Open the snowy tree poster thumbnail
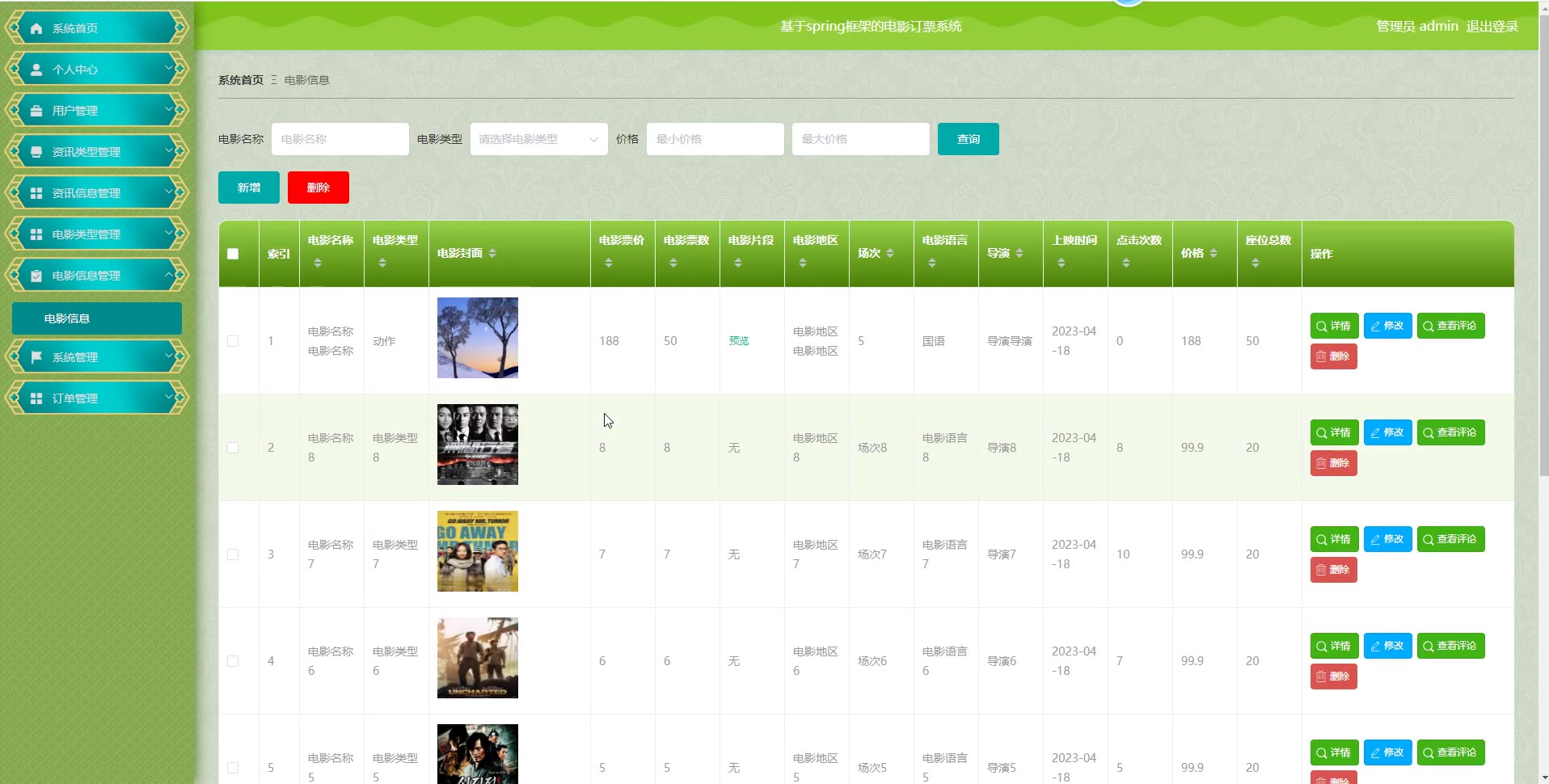 (x=478, y=338)
